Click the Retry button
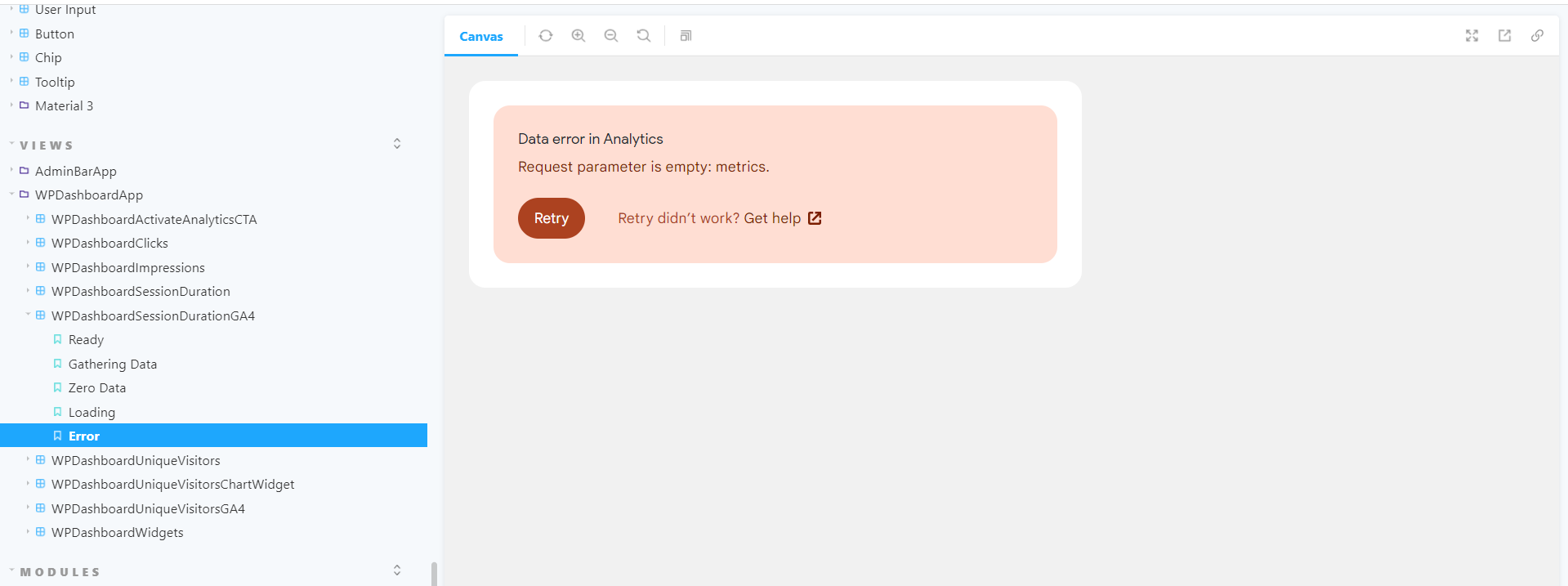The width and height of the screenshot is (1568, 586). click(x=551, y=218)
